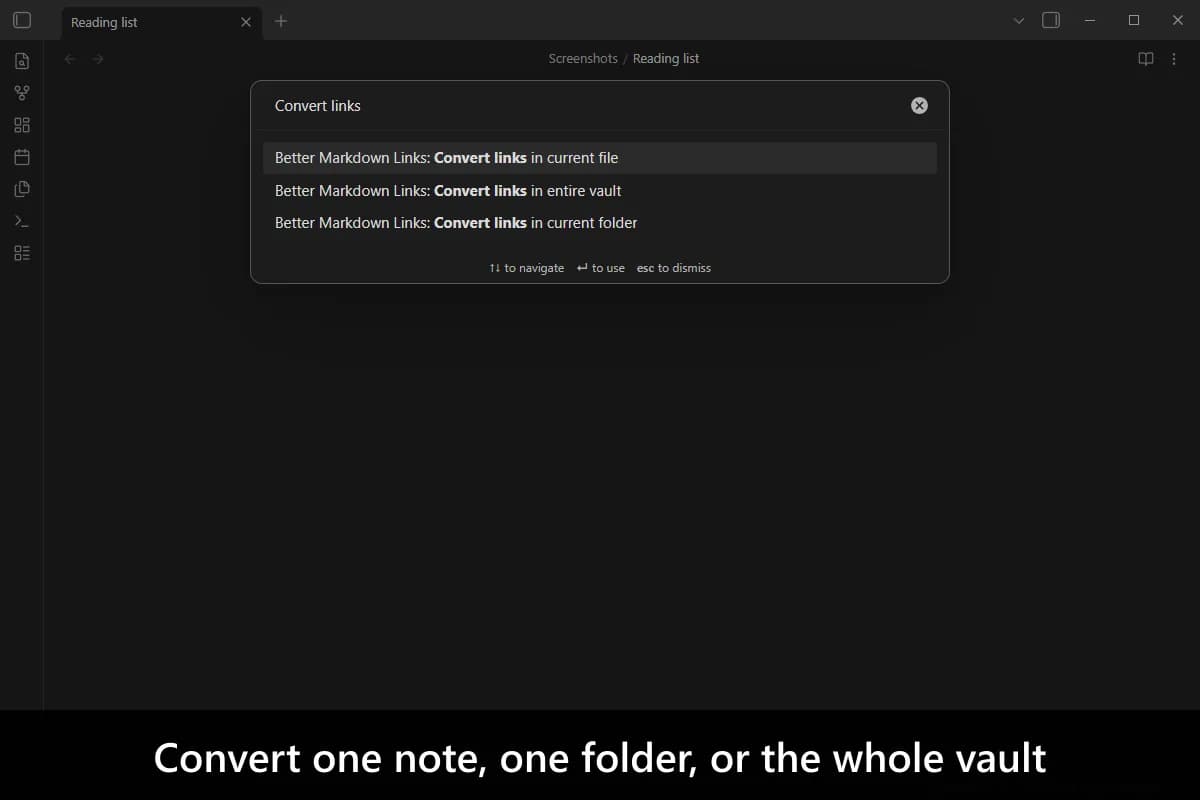Viewport: 1200px width, 800px height.
Task: Add a new tab with plus
Action: (281, 21)
